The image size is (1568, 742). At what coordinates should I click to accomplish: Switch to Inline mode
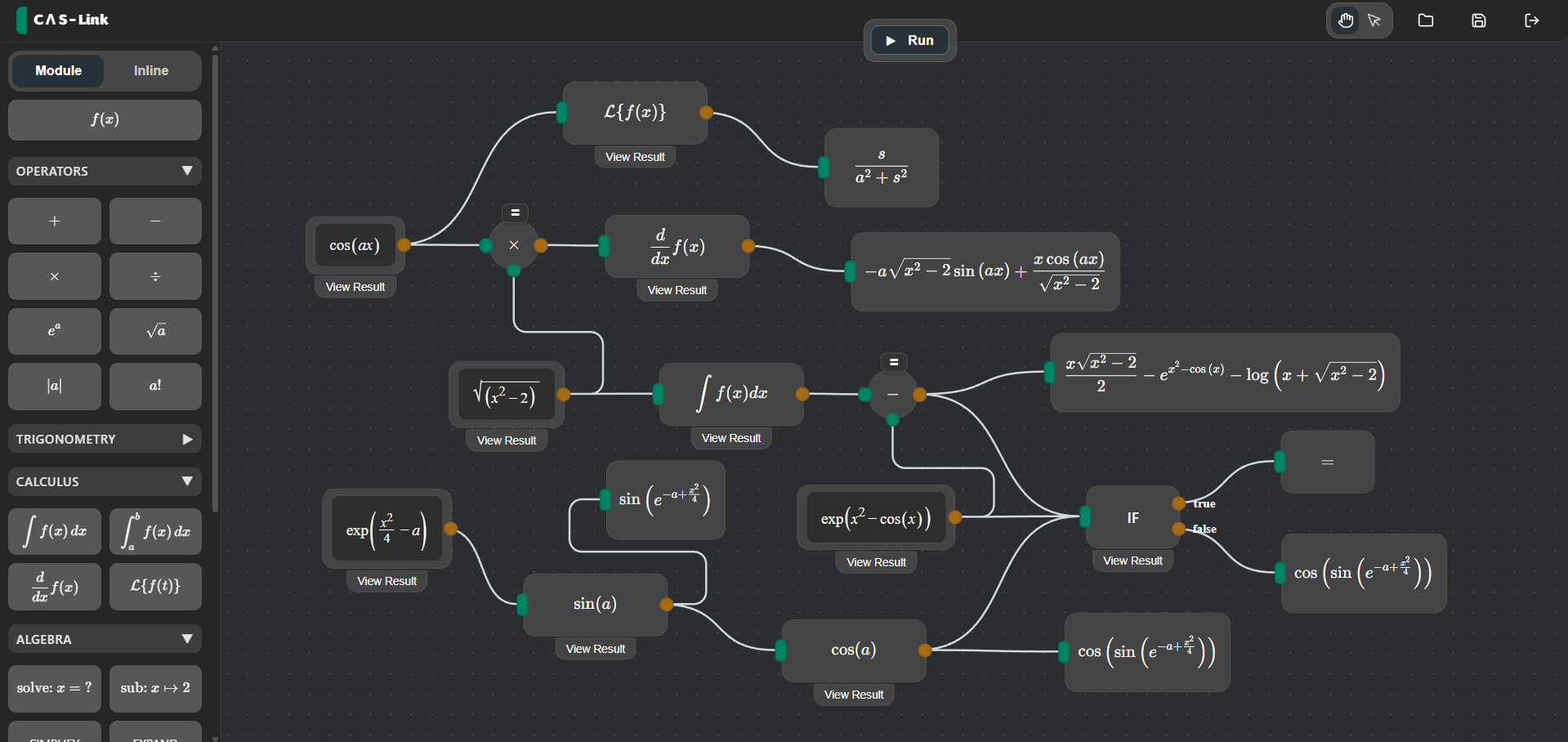point(151,71)
